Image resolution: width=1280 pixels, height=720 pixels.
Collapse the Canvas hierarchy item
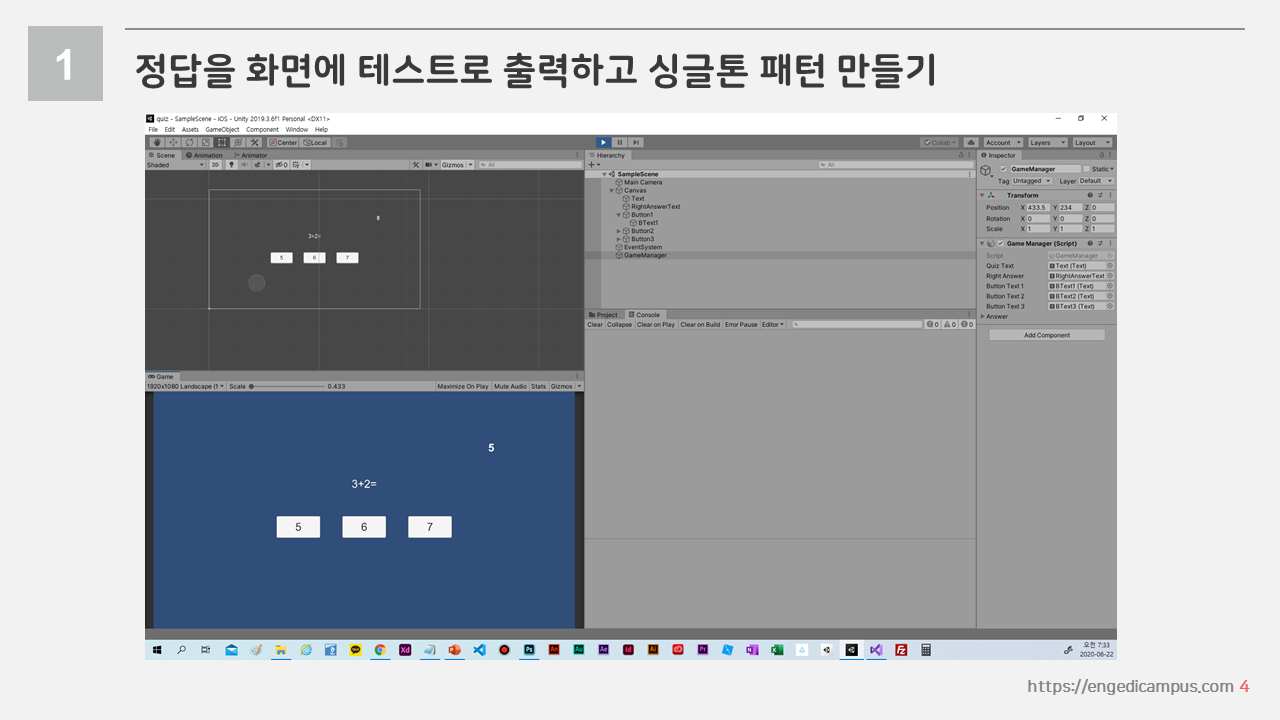tap(612, 190)
